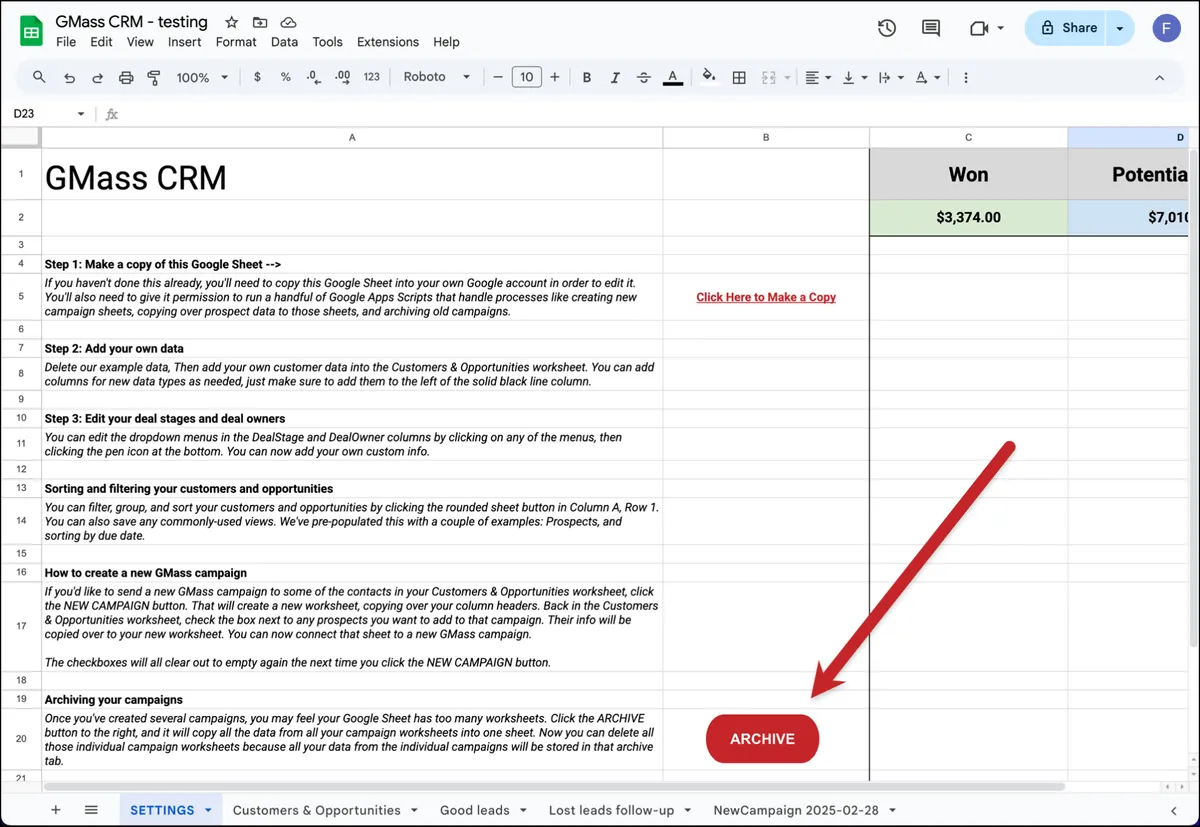Switch to Good leads tab
The image size is (1200, 827).
tap(482, 810)
